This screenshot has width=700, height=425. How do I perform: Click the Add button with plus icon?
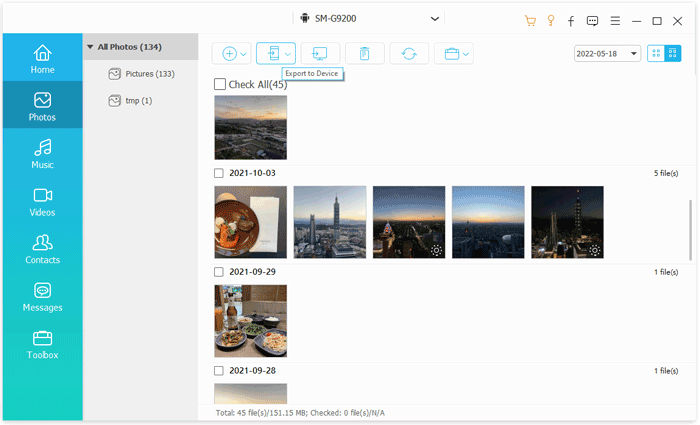click(229, 54)
